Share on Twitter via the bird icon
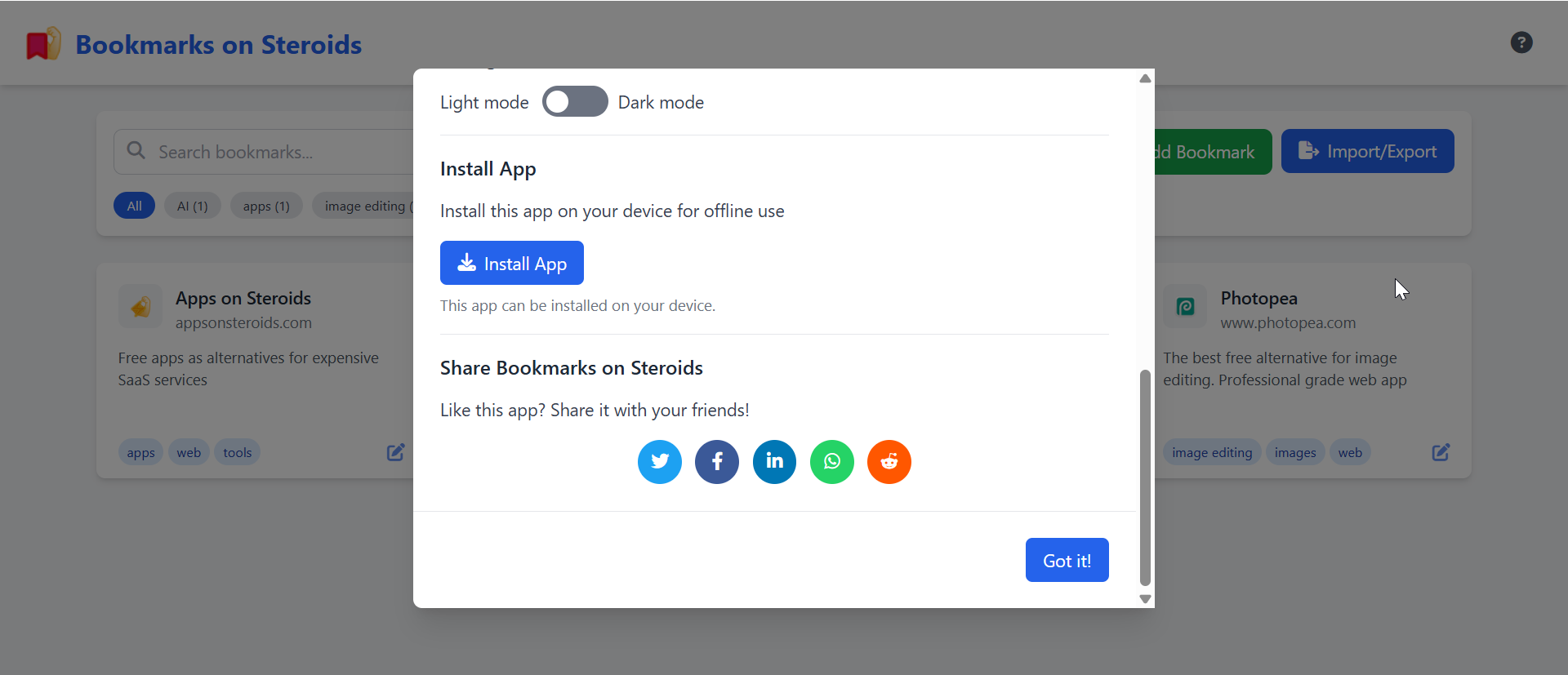1568x675 pixels. click(660, 462)
